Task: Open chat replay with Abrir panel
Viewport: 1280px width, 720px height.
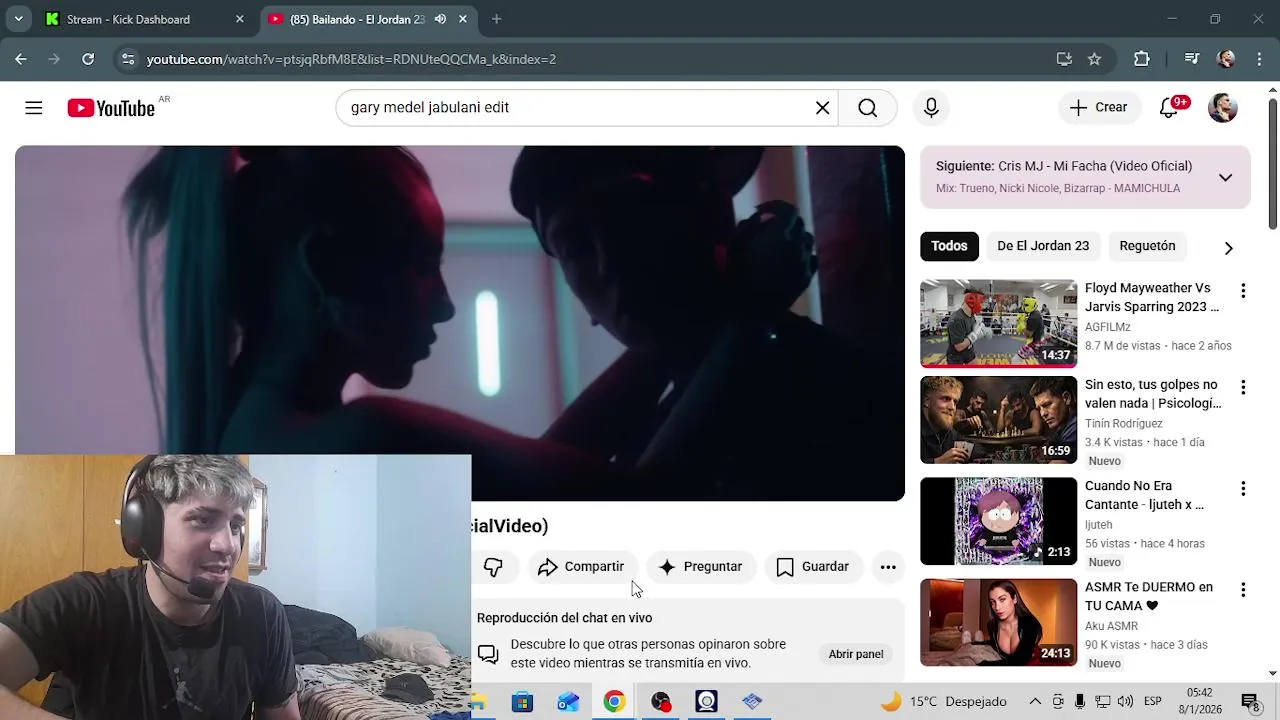Action: pyautogui.click(x=856, y=654)
